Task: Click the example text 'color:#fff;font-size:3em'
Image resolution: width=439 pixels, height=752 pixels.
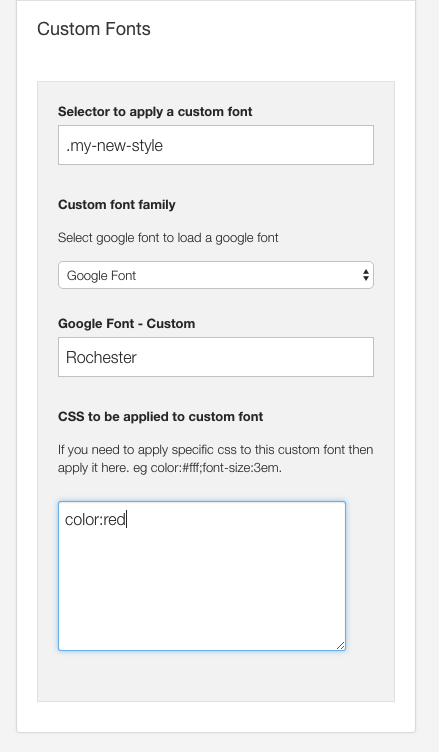Action: click(x=215, y=468)
